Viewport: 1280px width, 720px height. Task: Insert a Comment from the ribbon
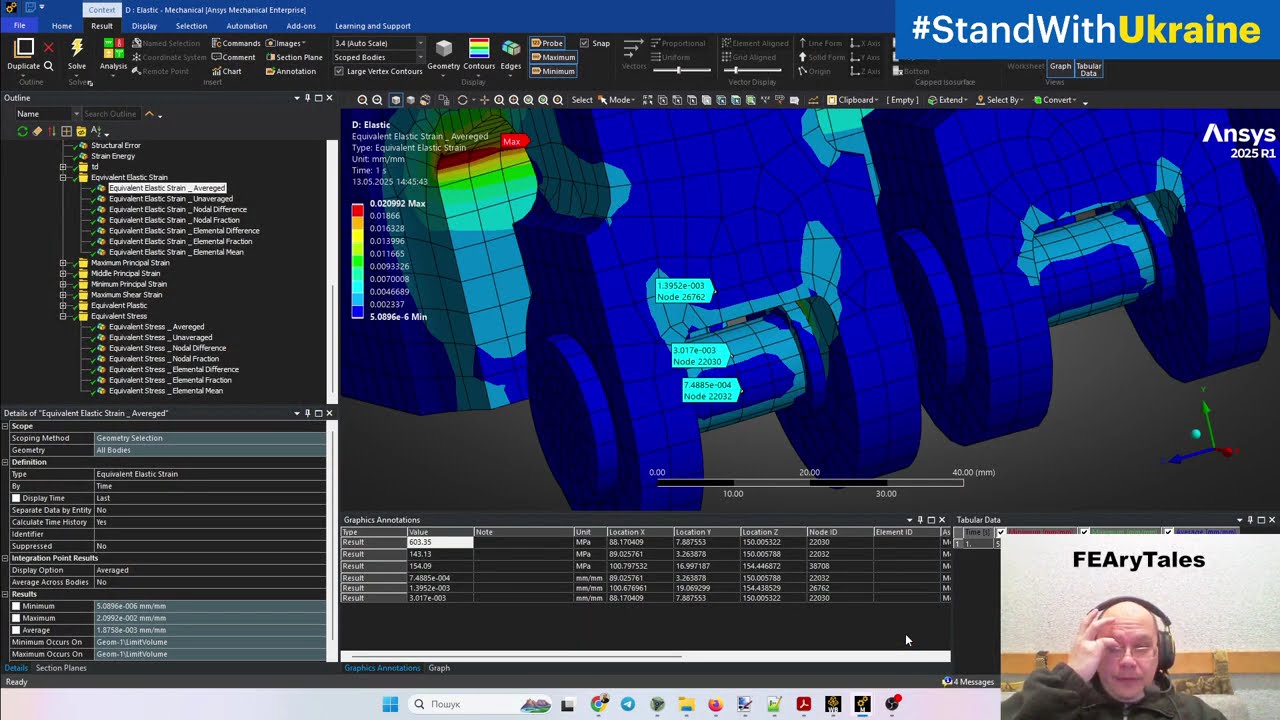(234, 57)
